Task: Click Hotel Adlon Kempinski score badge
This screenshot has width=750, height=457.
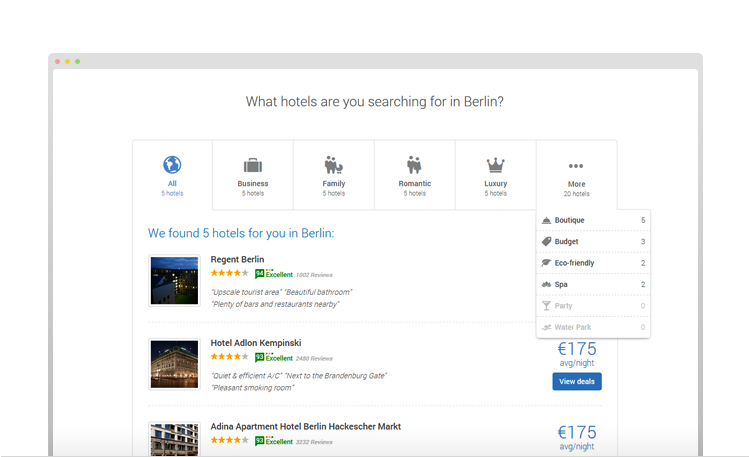Action: [x=259, y=357]
